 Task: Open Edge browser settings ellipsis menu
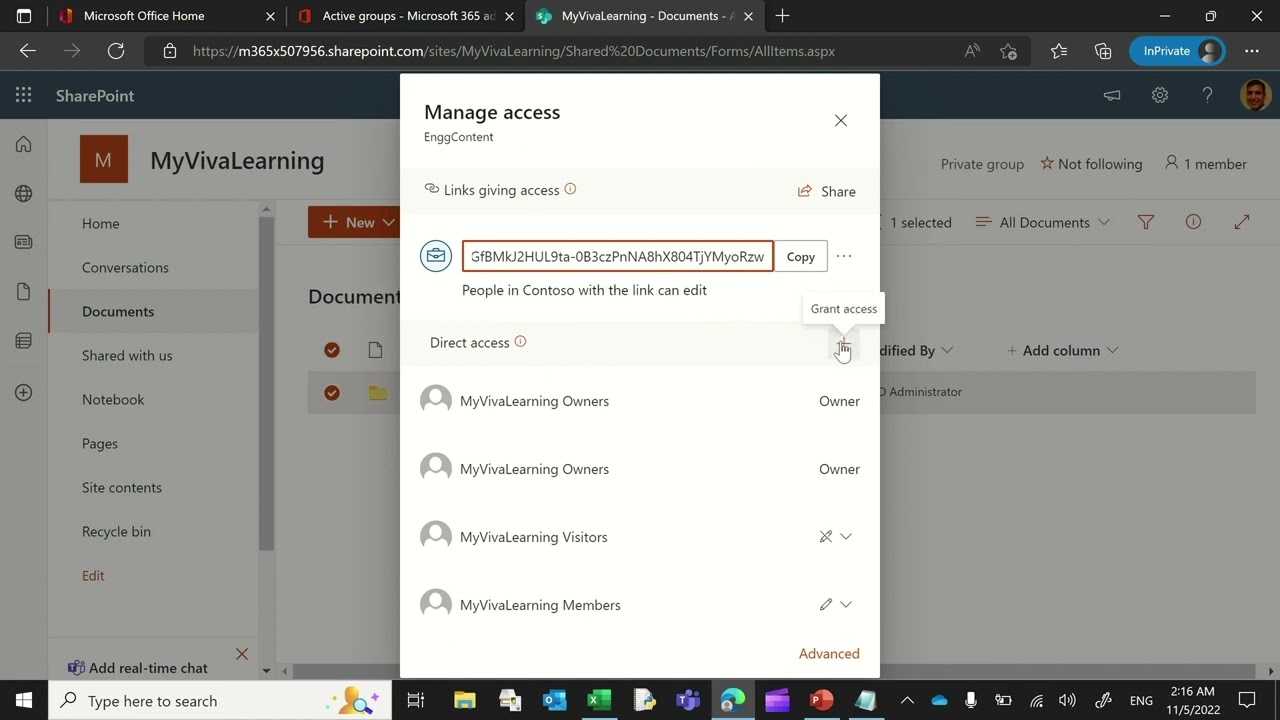1252,51
